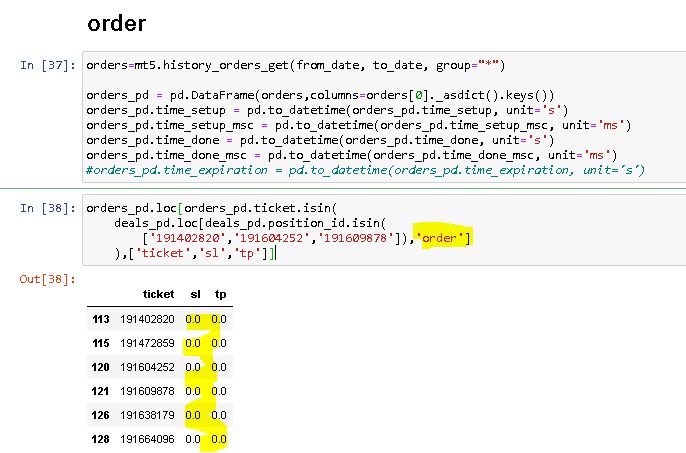Click the orders_pd DataFrame creation line
686x453 pixels.
click(320, 95)
